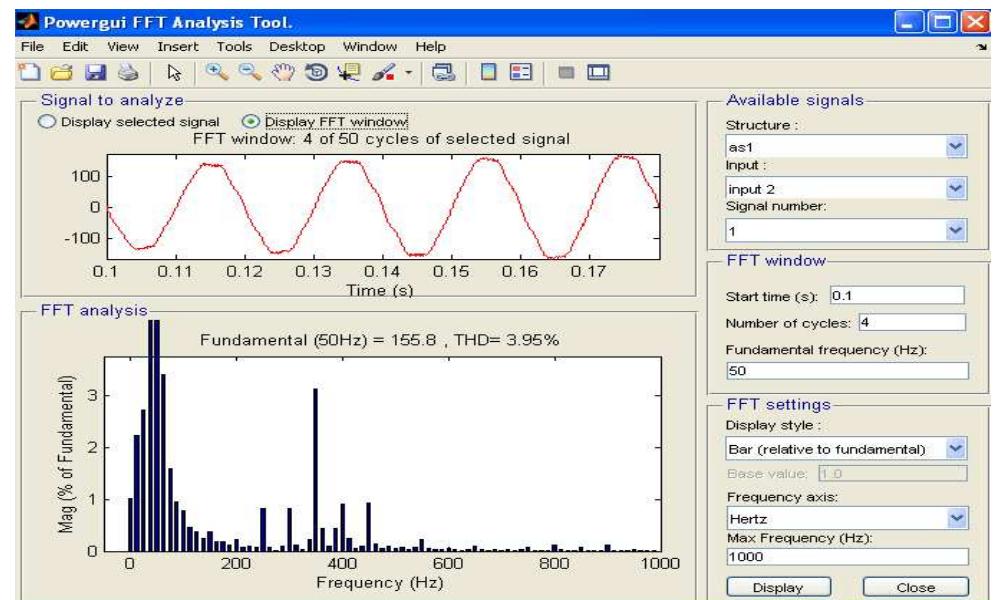1000x600 pixels.
Task: Expand the Structure dropdown showing as1
Action: pyautogui.click(x=955, y=146)
